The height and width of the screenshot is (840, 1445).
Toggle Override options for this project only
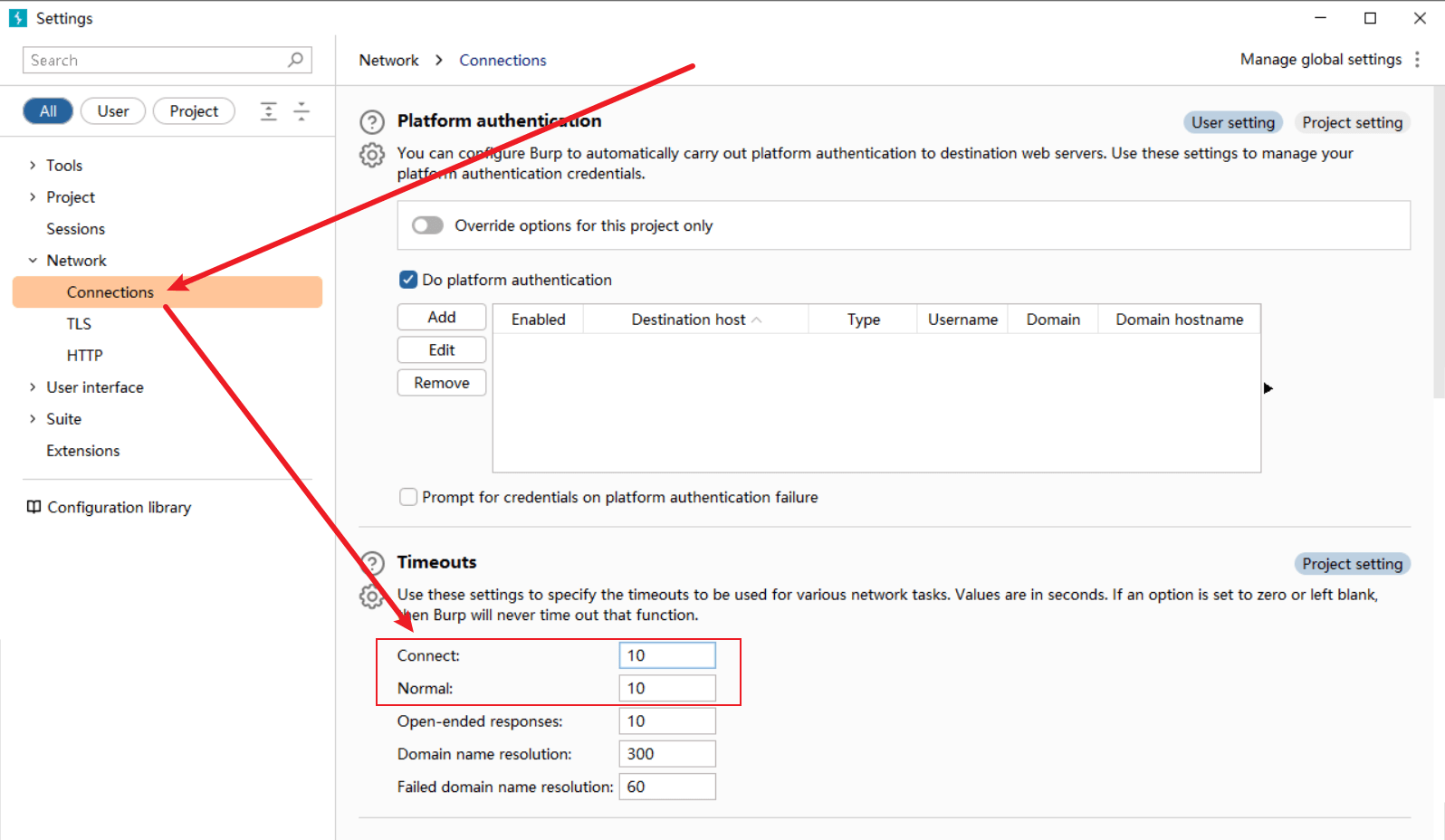tap(427, 225)
